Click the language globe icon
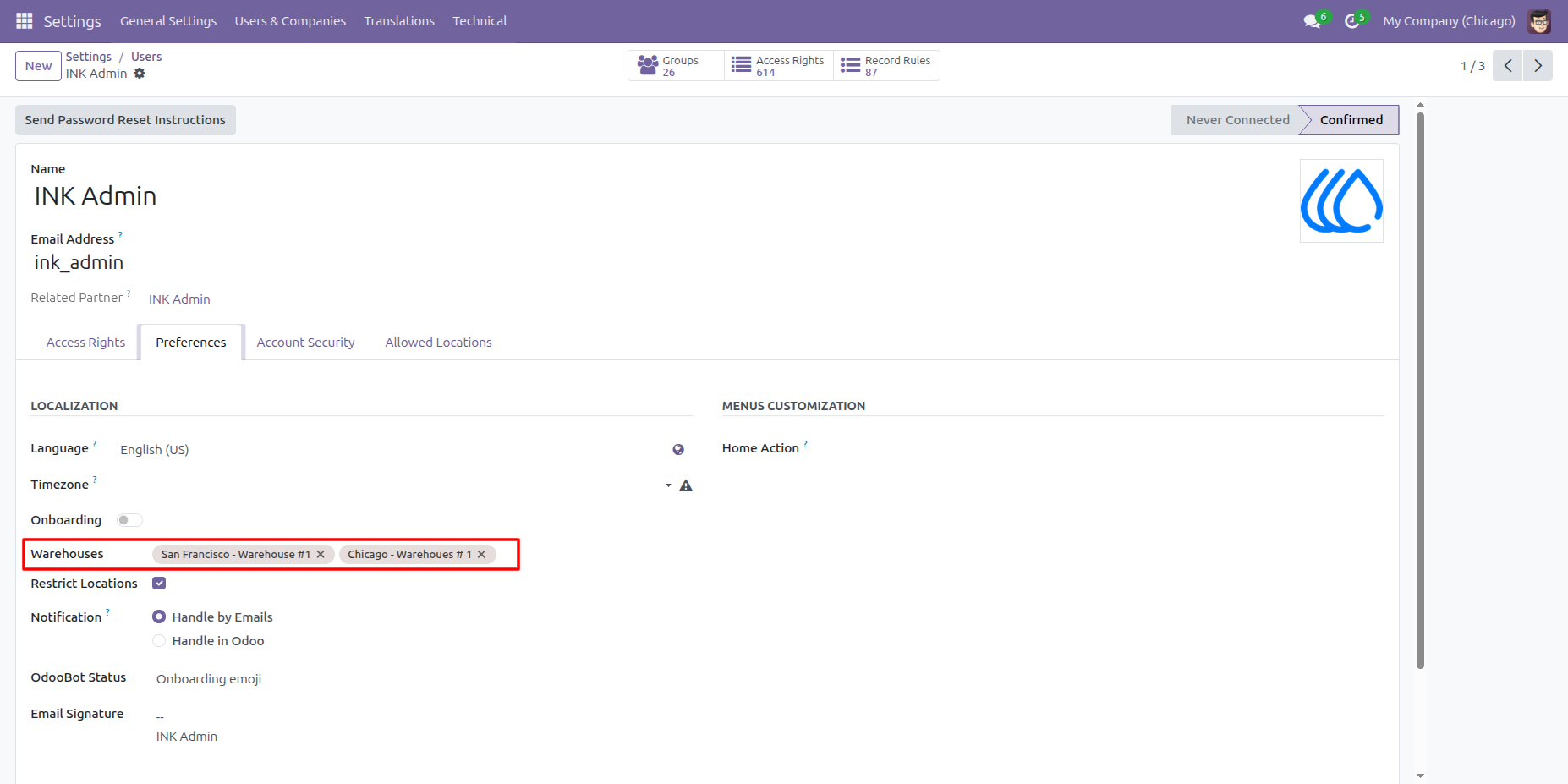 pyautogui.click(x=678, y=450)
